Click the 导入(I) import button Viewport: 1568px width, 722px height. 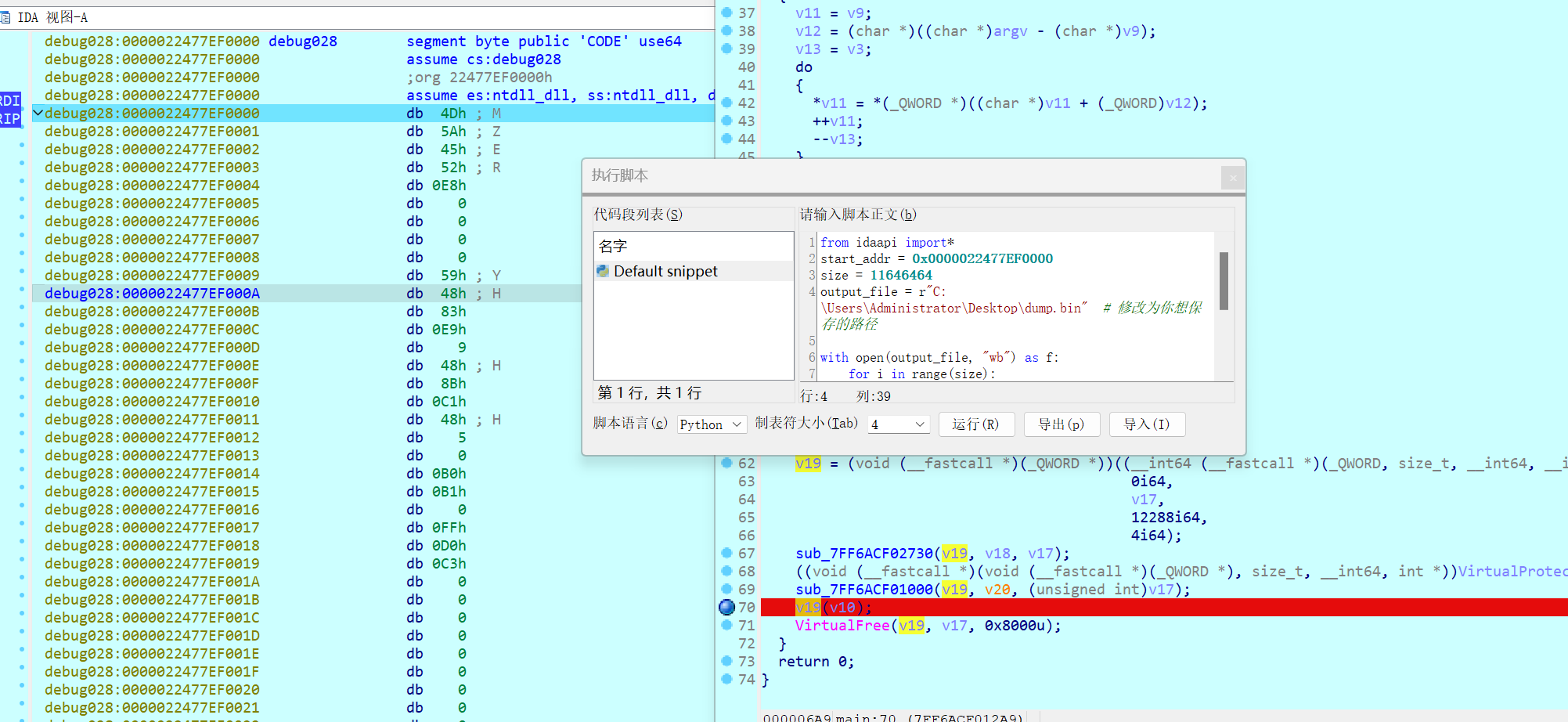click(x=1147, y=424)
